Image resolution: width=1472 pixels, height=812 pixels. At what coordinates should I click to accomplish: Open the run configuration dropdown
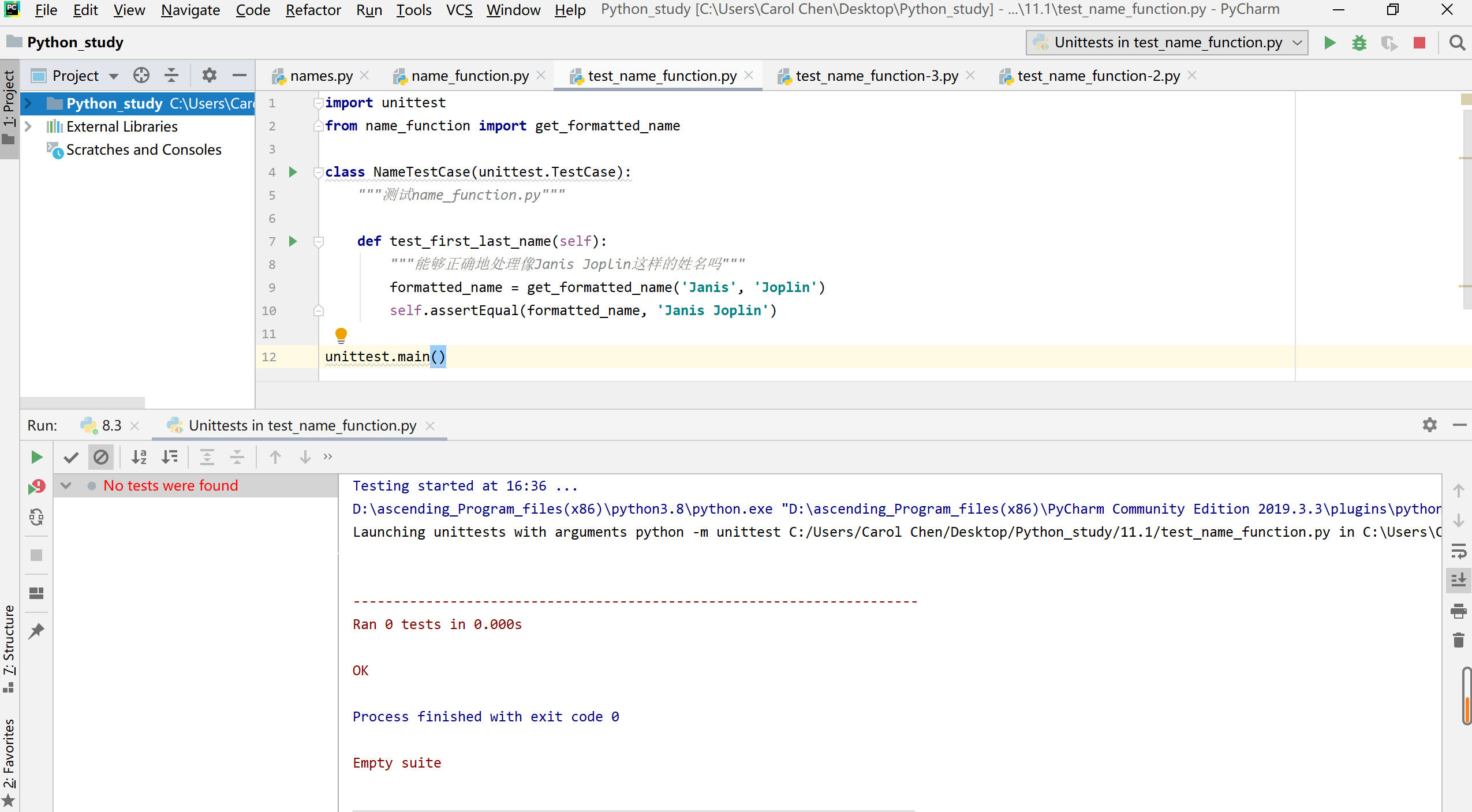pyautogui.click(x=1167, y=43)
